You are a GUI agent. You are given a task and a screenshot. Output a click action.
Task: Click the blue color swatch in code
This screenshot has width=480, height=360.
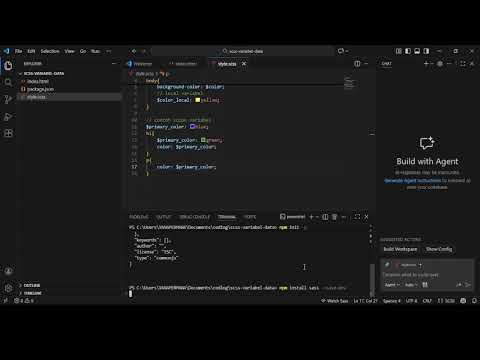[x=192, y=126]
